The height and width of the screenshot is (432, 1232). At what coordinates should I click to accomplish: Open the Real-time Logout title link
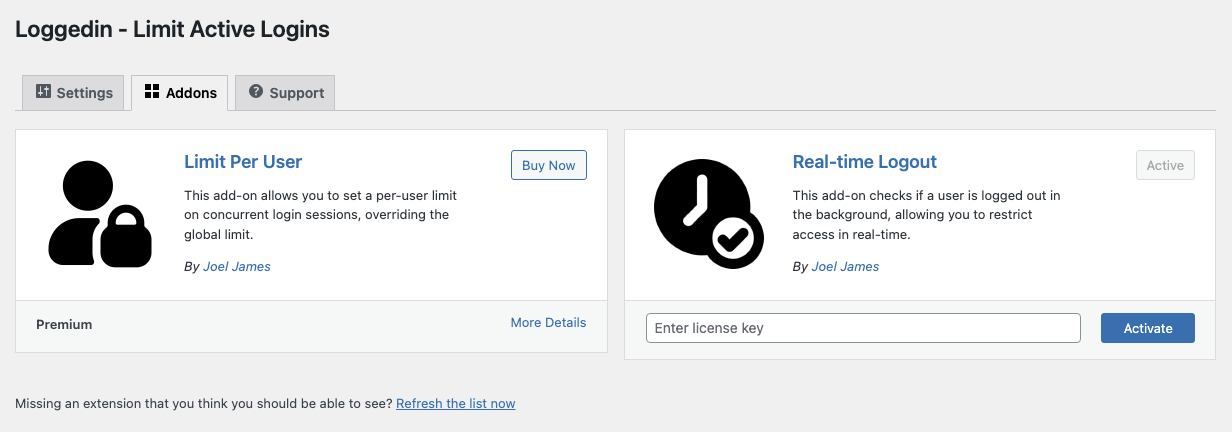[x=864, y=162]
